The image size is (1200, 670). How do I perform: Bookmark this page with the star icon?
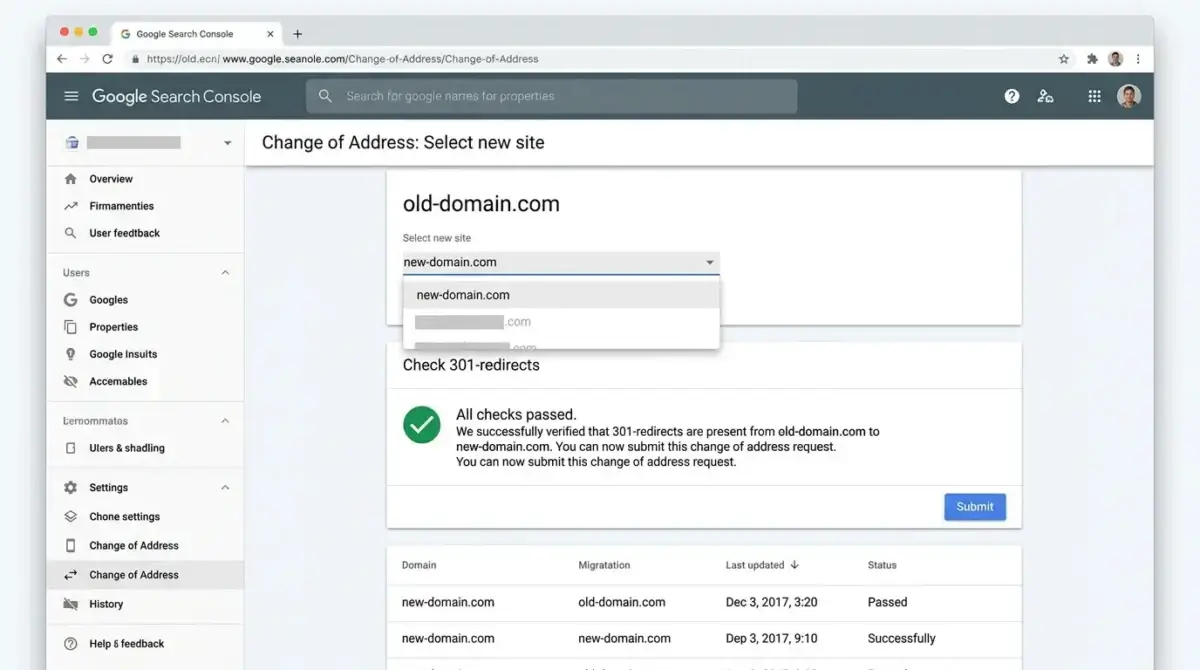click(x=1064, y=59)
